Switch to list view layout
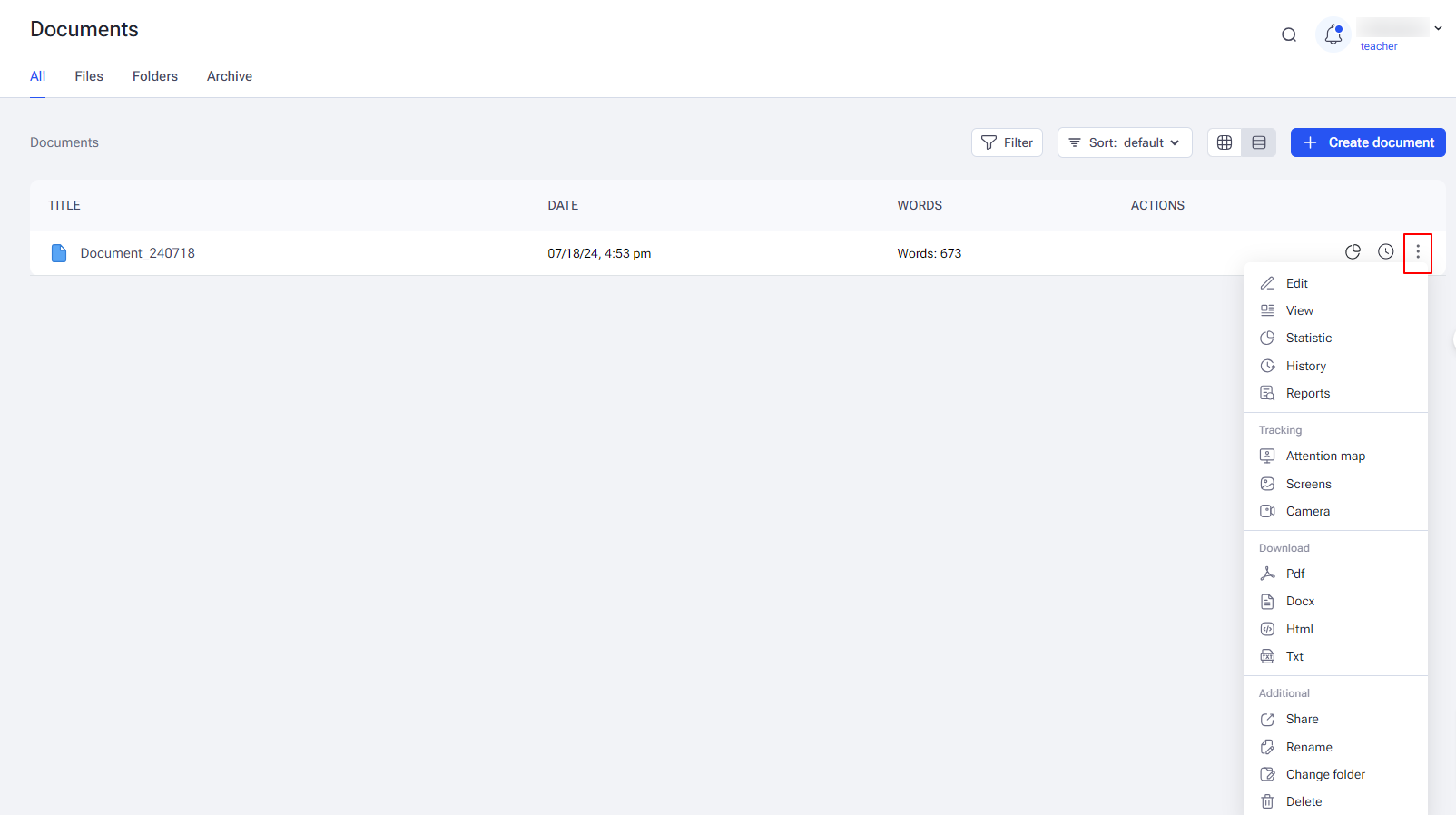The width and height of the screenshot is (1456, 815). click(1259, 142)
